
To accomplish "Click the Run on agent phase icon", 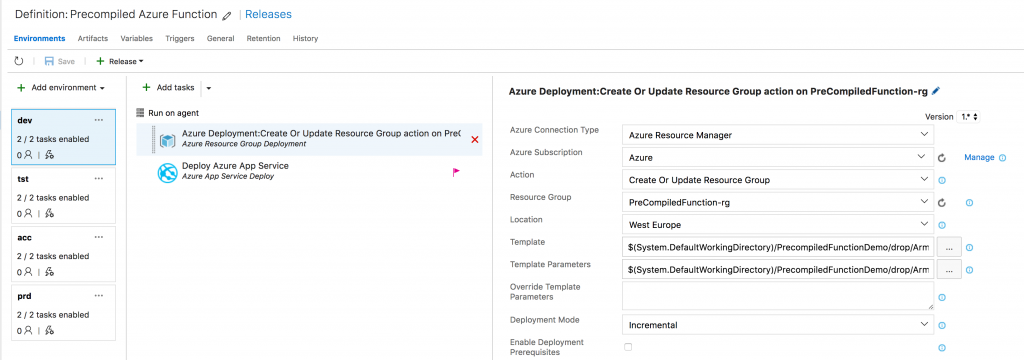I will click(x=140, y=112).
